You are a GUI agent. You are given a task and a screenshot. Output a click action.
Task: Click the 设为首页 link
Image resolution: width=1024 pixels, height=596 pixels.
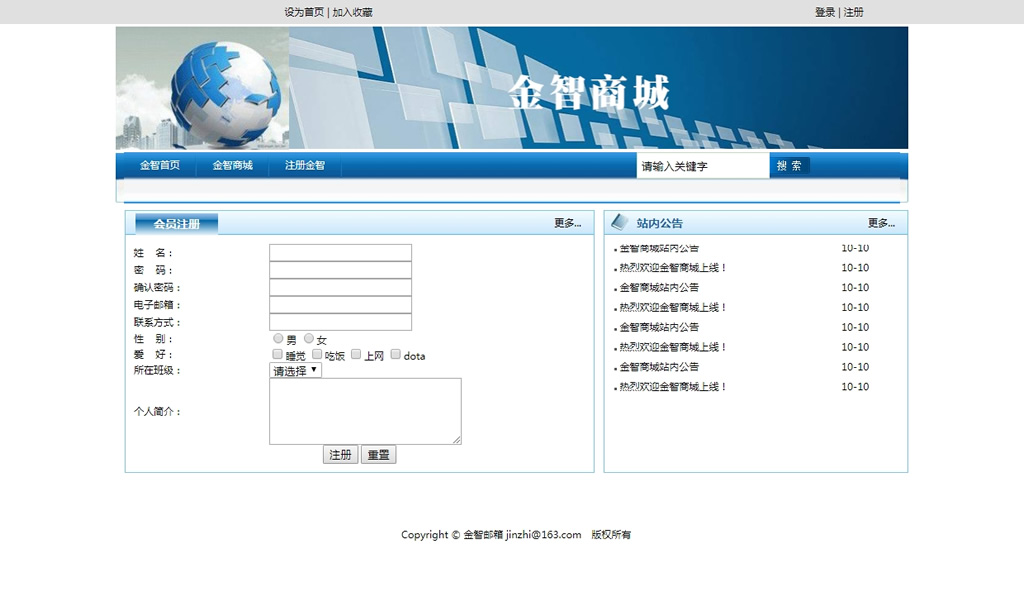click(304, 12)
